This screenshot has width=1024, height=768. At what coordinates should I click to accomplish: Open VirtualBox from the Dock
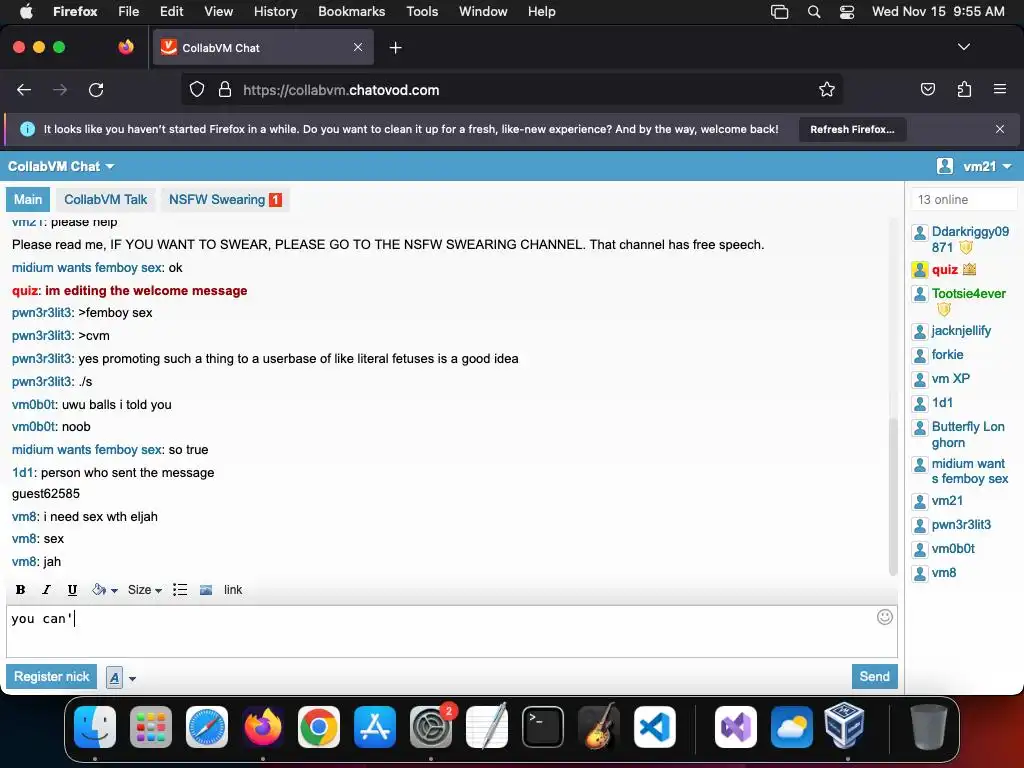click(x=844, y=727)
